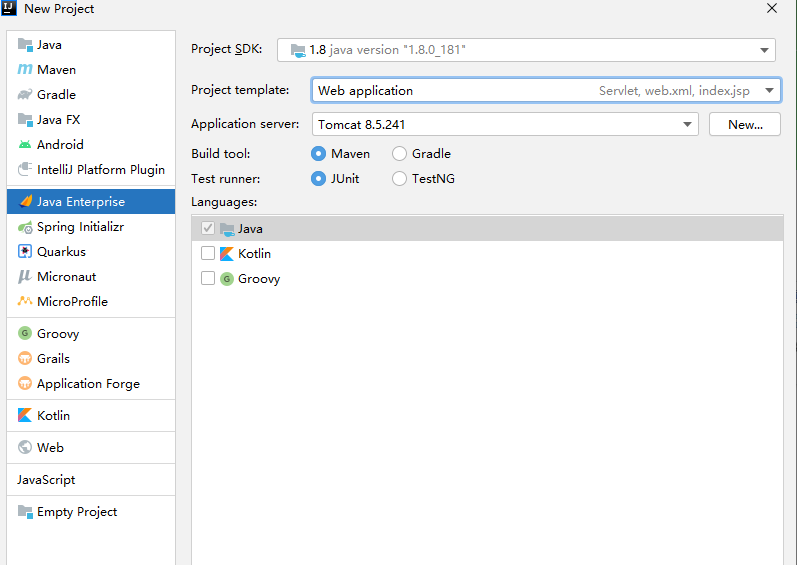
Task: Click the Kotlin icon in sidebar
Action: click(x=25, y=415)
